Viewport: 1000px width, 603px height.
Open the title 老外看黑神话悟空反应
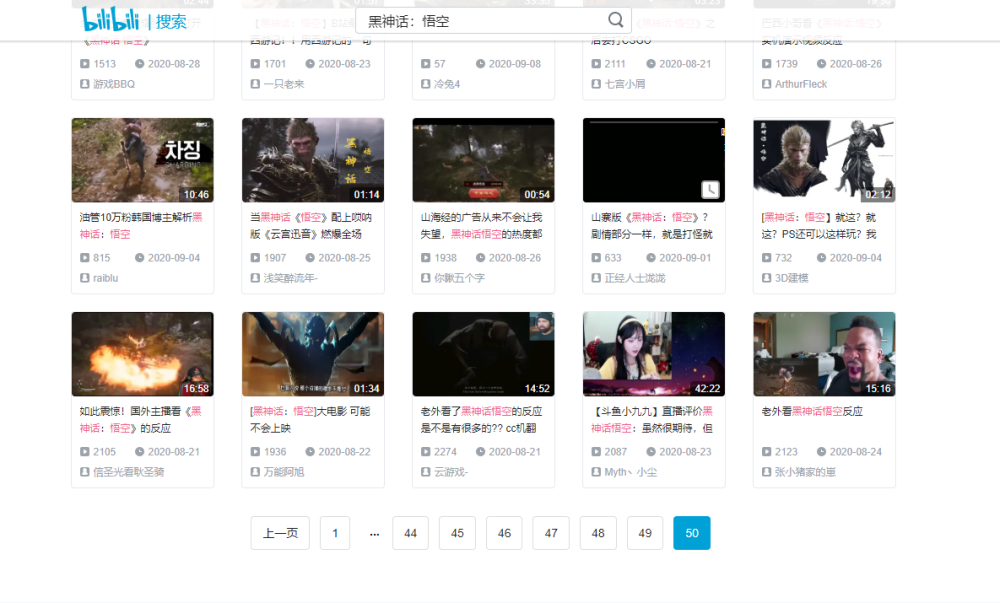[x=812, y=411]
